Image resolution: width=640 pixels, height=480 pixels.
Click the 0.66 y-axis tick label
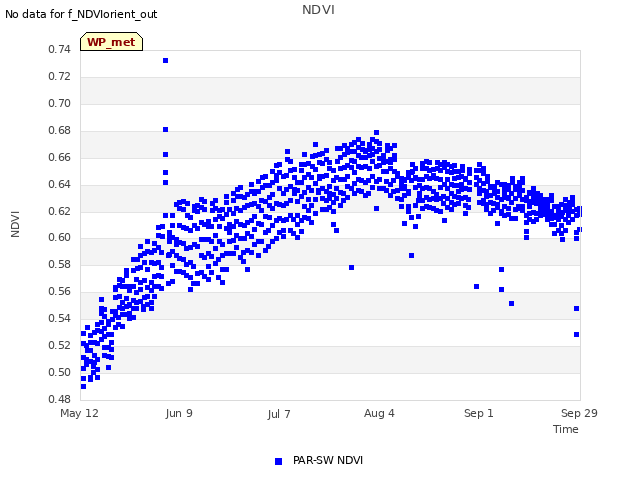(x=59, y=158)
